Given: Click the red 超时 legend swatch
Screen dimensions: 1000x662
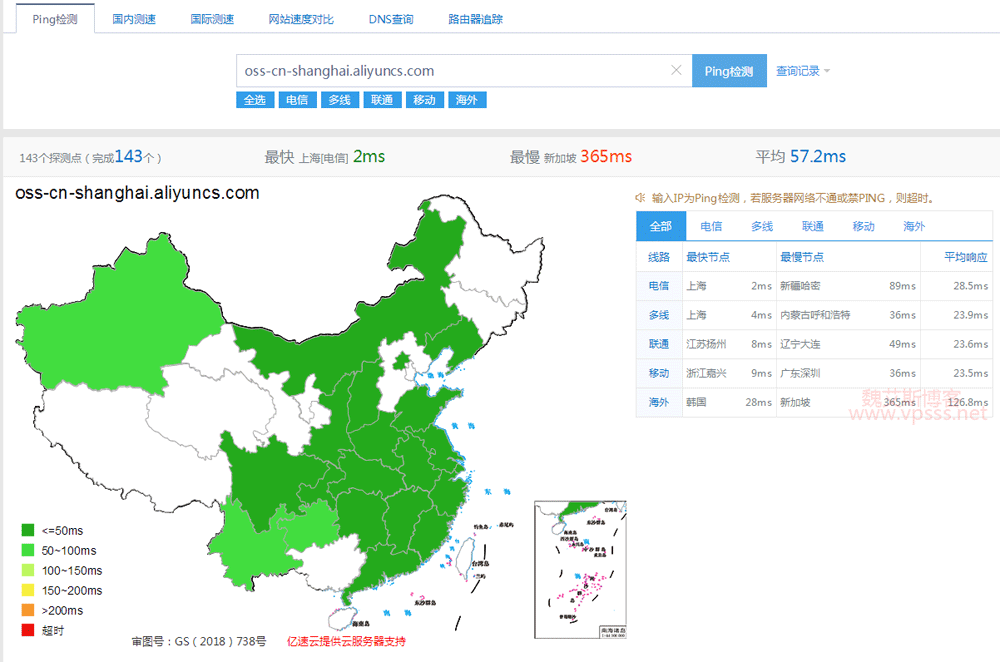Looking at the screenshot, I should tap(28, 630).
